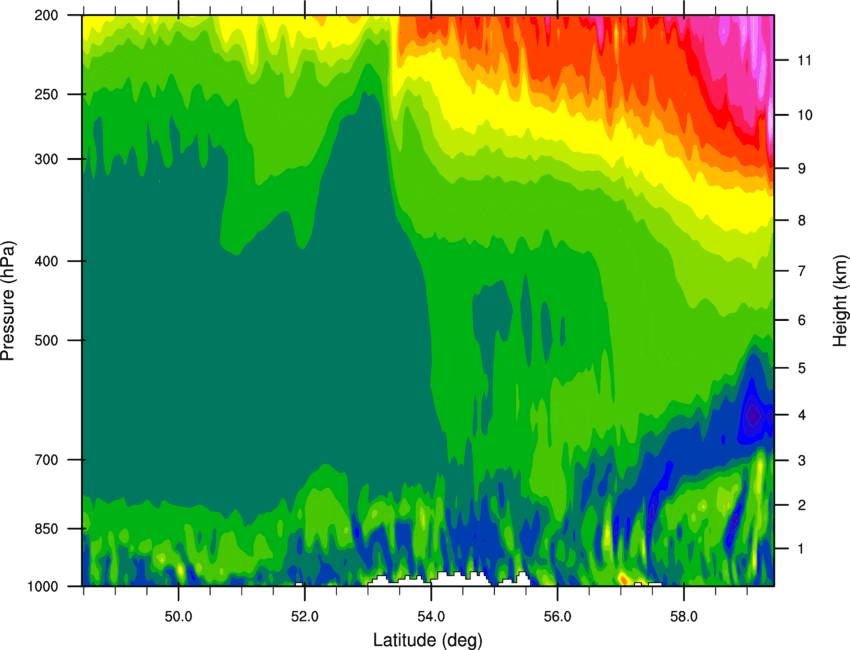850x650 pixels.
Task: Click height tick label 8
Action: [x=801, y=220]
